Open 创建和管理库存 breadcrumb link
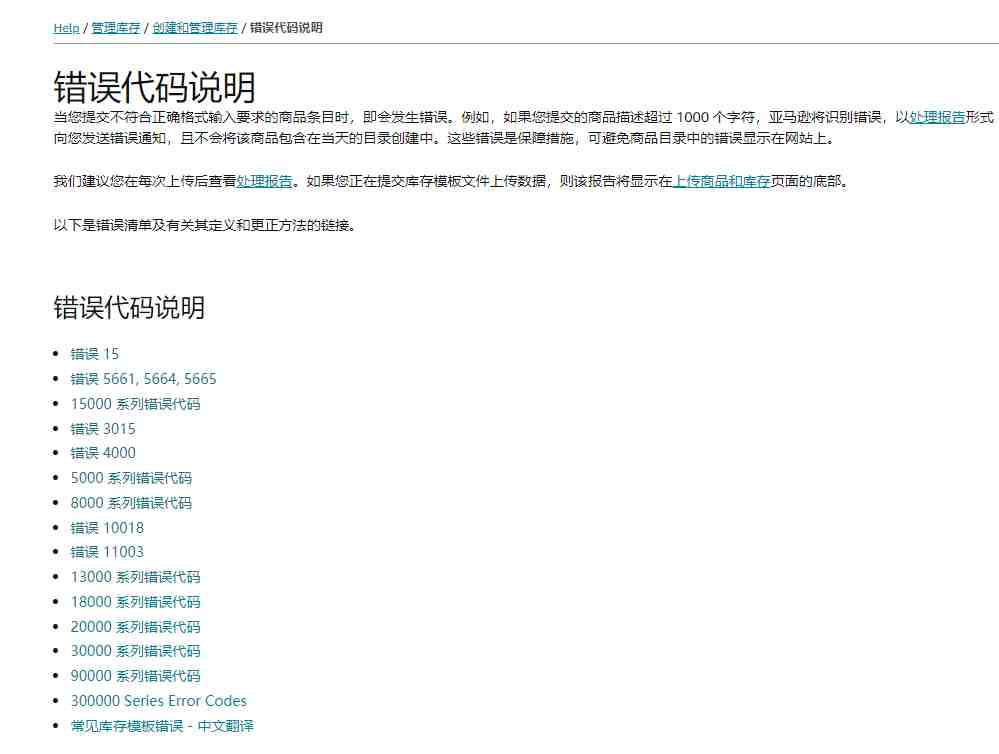The height and width of the screenshot is (754, 999). pyautogui.click(x=195, y=28)
